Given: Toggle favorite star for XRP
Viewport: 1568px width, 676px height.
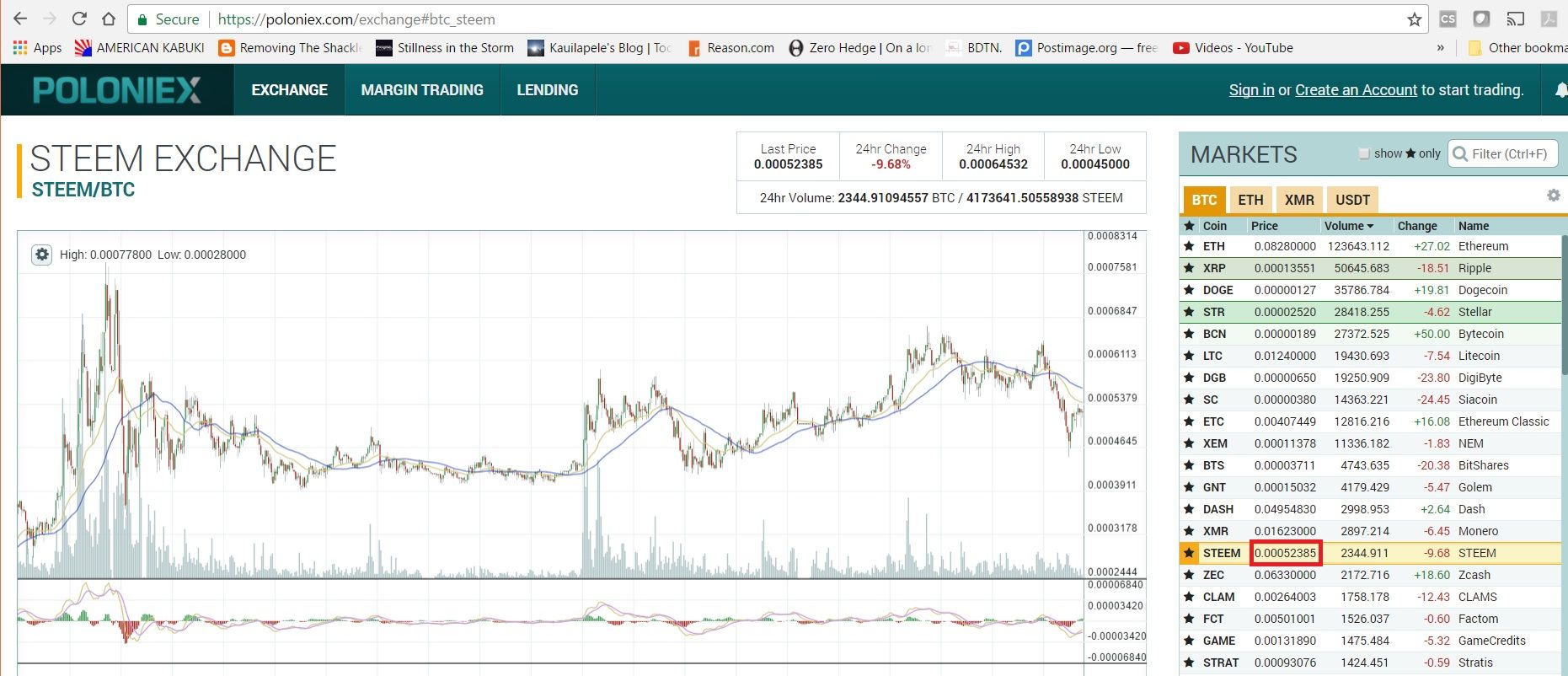Looking at the screenshot, I should [1189, 268].
